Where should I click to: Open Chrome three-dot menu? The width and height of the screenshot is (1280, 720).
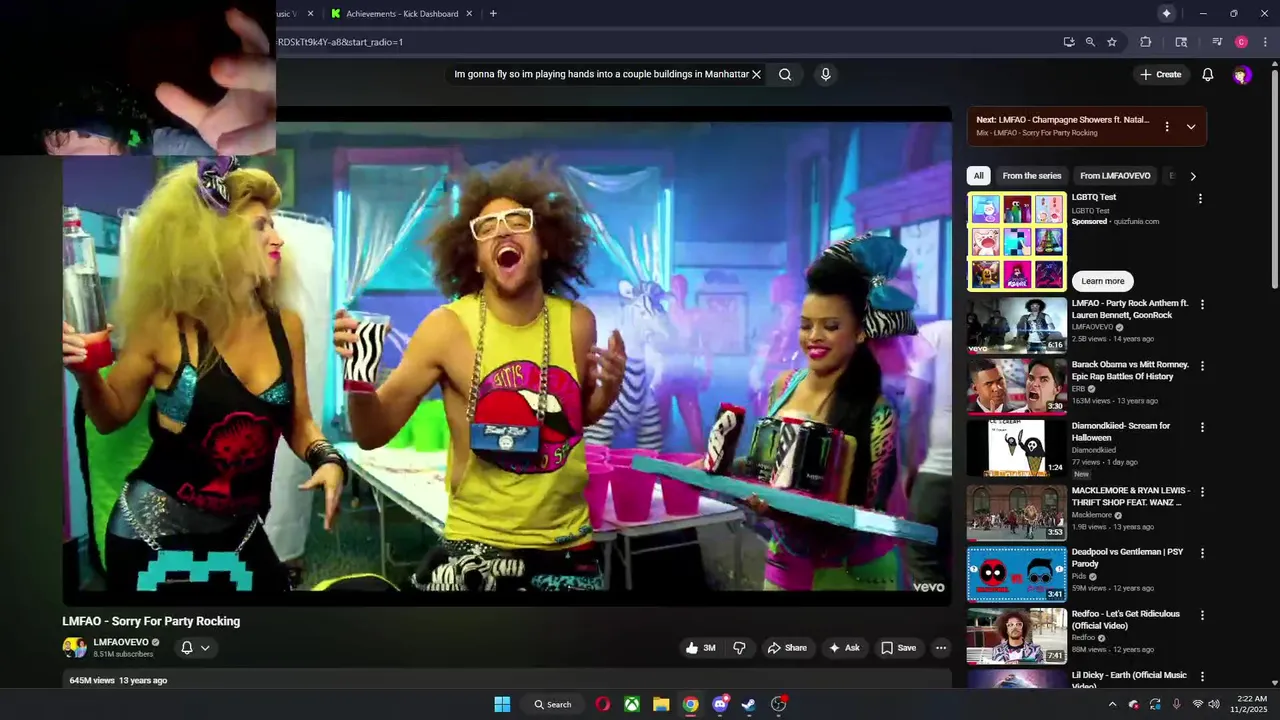[x=1265, y=42]
